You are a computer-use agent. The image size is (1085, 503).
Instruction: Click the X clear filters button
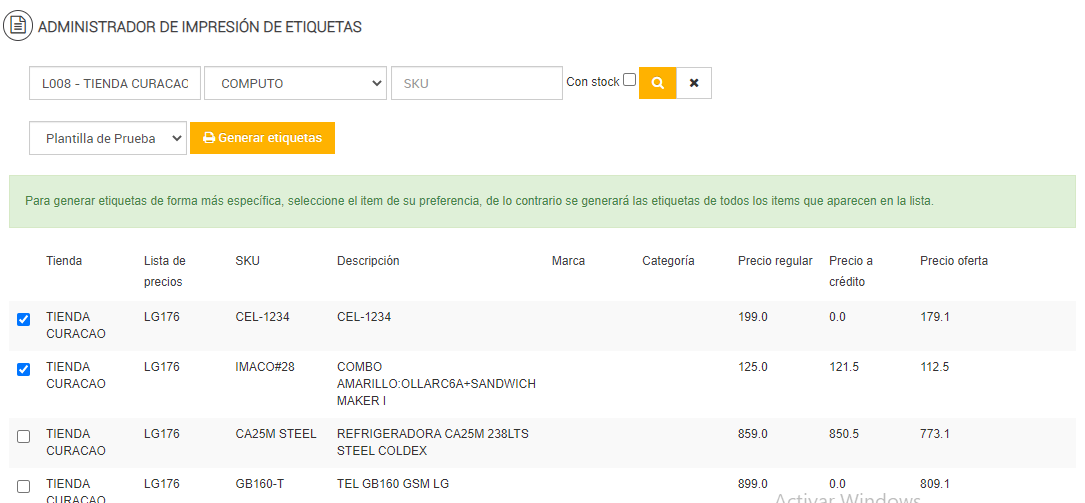pos(694,83)
